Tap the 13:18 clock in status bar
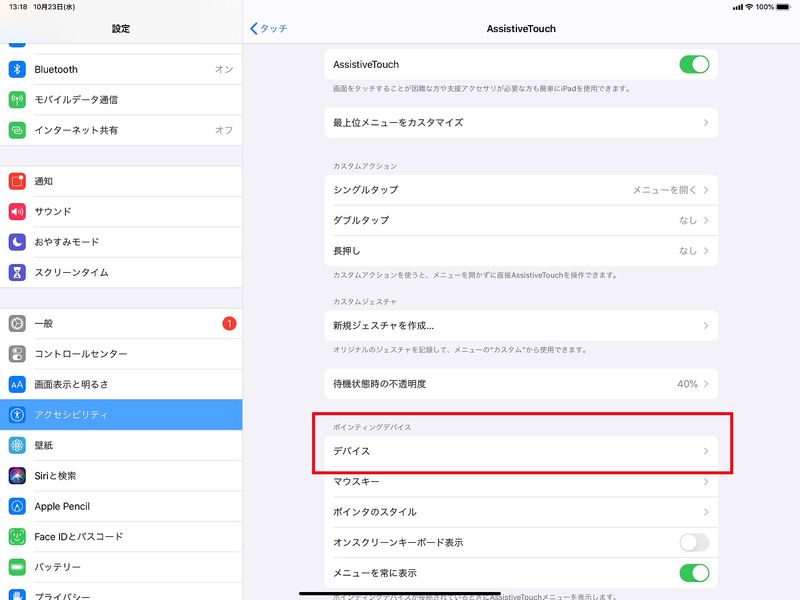The height and width of the screenshot is (600, 800). pyautogui.click(x=18, y=7)
